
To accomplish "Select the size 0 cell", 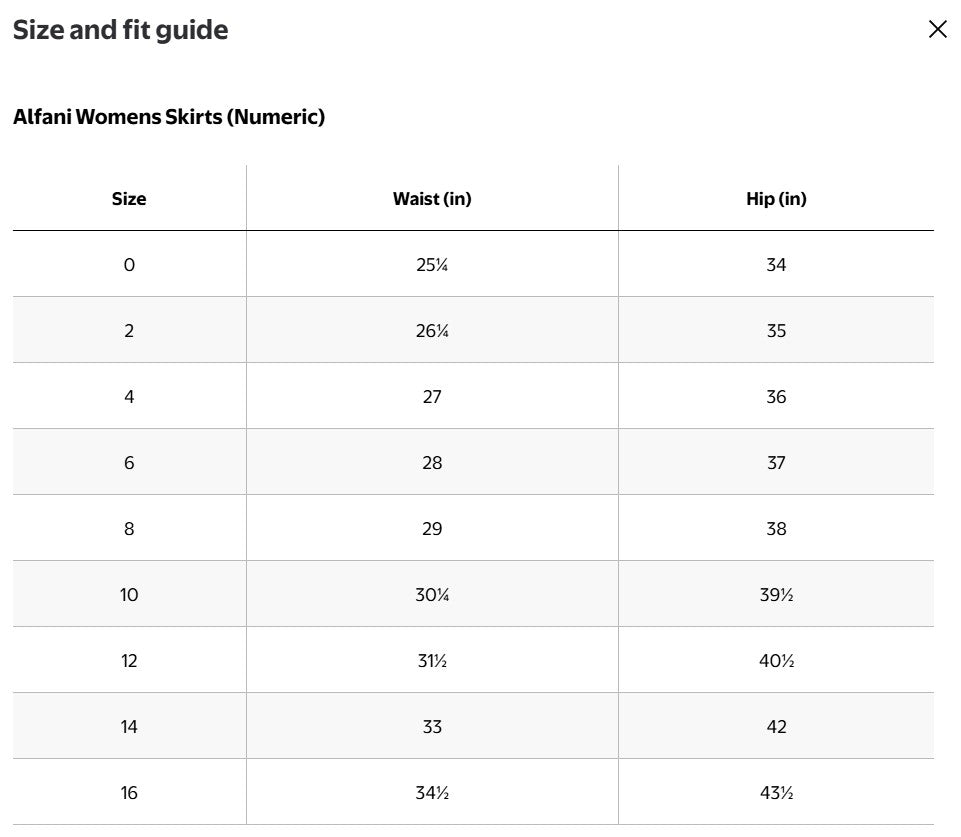I will pyautogui.click(x=129, y=265).
